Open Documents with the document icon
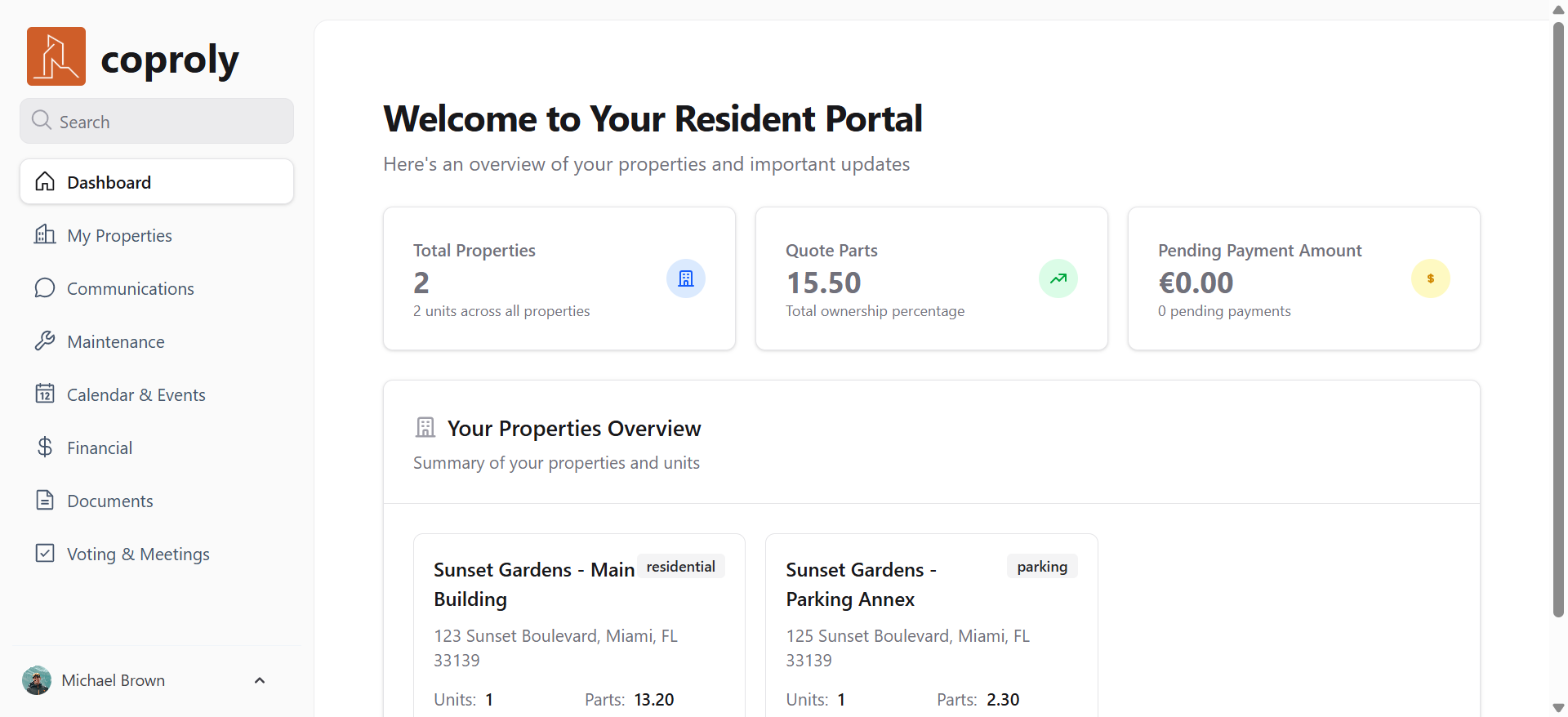The image size is (1568, 717). pos(45,500)
